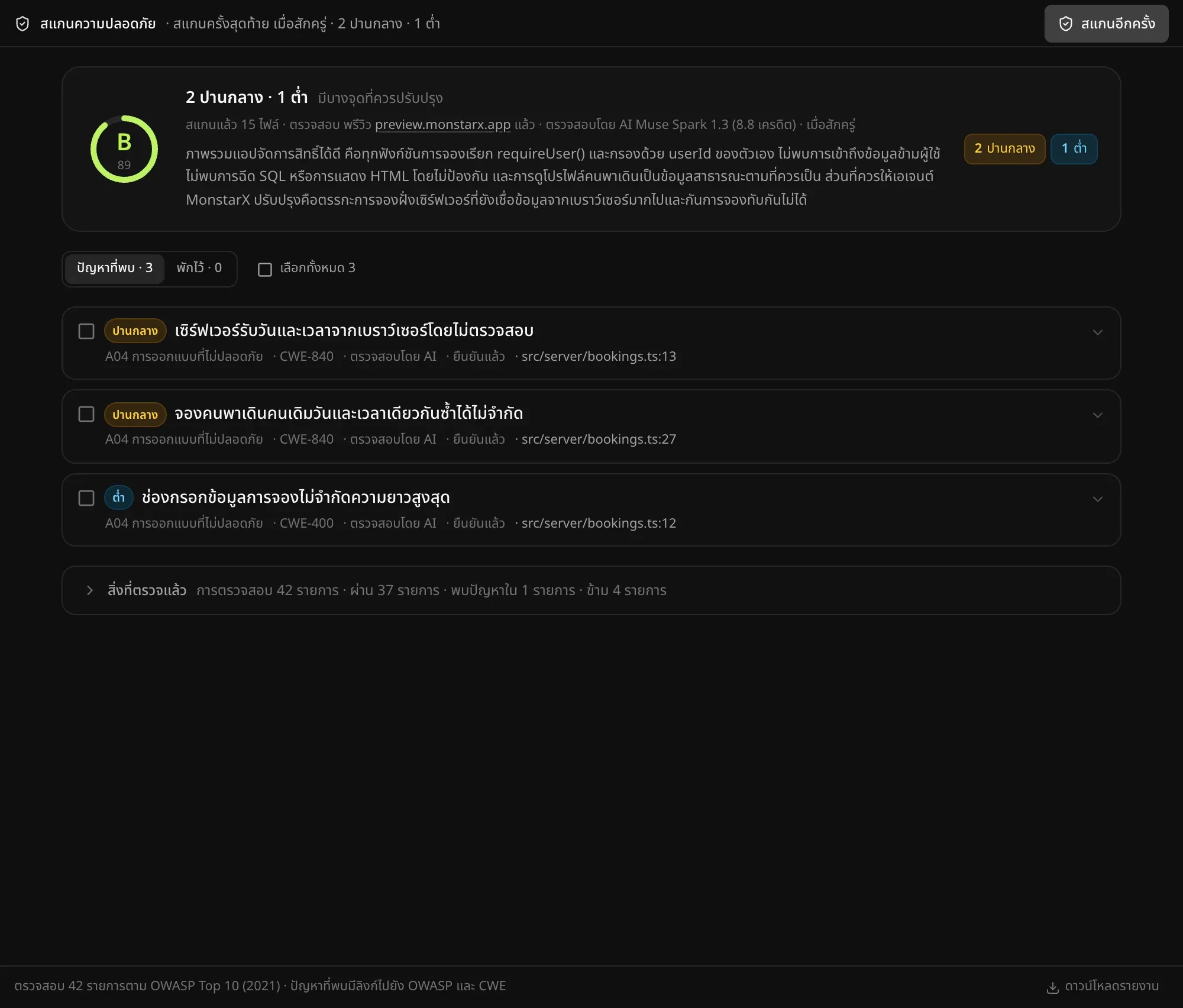This screenshot has height=1008, width=1183.
Task: Expand the ช่องกรอกข้อมูลการจอง issue chevron
Action: pos(1098,499)
